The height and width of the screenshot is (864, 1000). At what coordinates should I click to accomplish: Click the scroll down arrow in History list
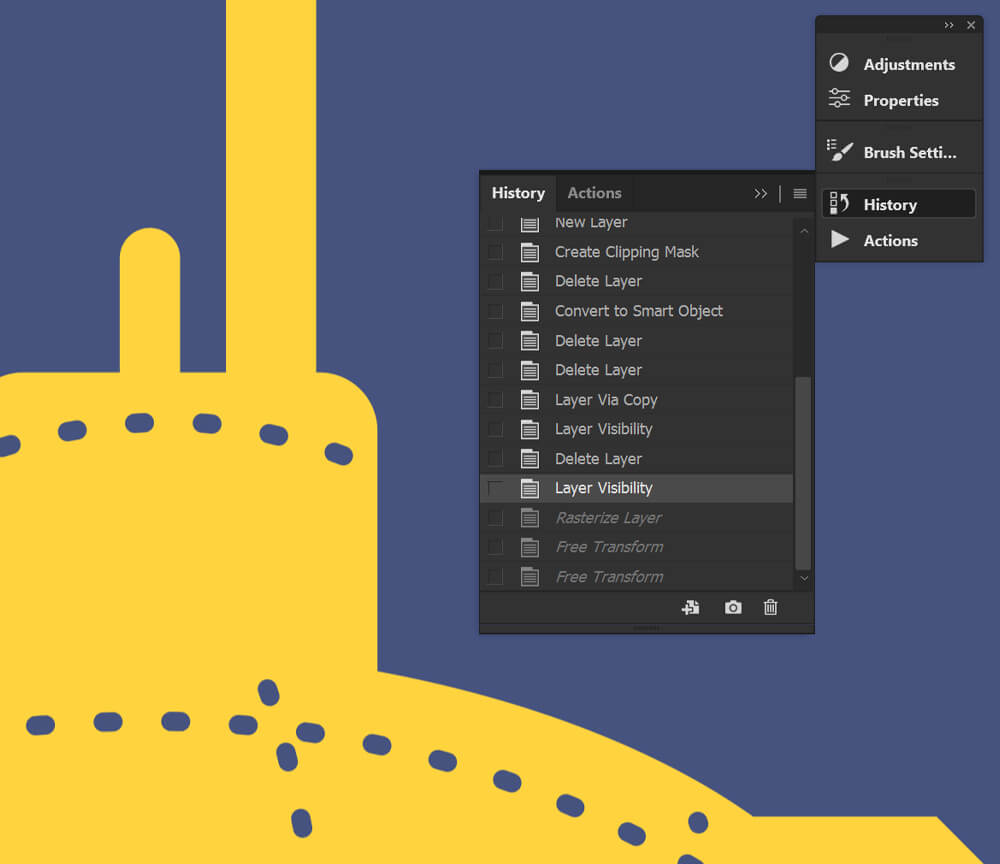pos(803,578)
